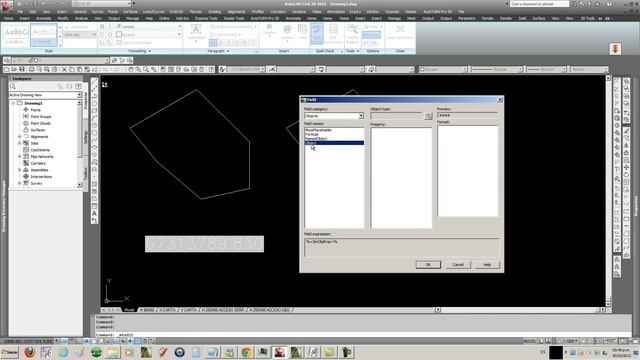Click the select object button beside Object type
The width and height of the screenshot is (640, 360).
coord(428,116)
